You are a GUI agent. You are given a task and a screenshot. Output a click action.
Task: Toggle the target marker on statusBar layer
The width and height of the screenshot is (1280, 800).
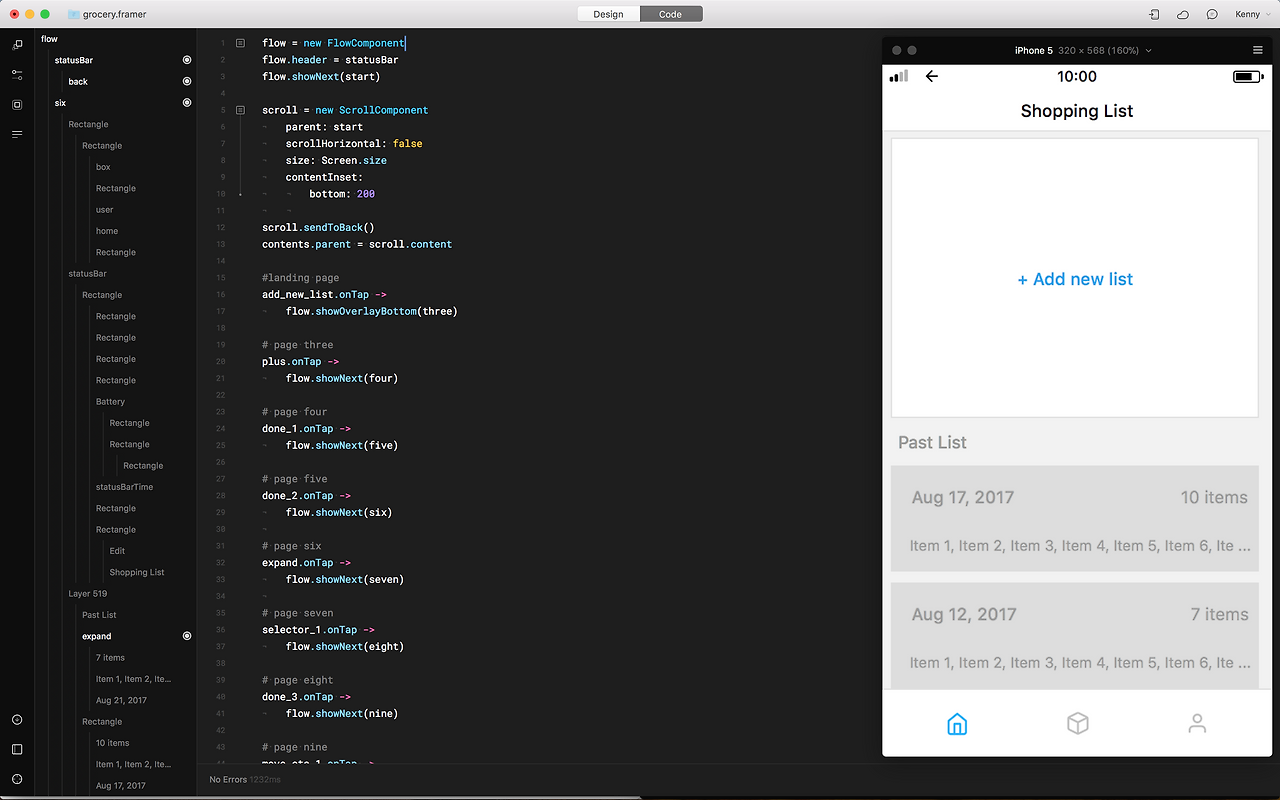pos(187,60)
